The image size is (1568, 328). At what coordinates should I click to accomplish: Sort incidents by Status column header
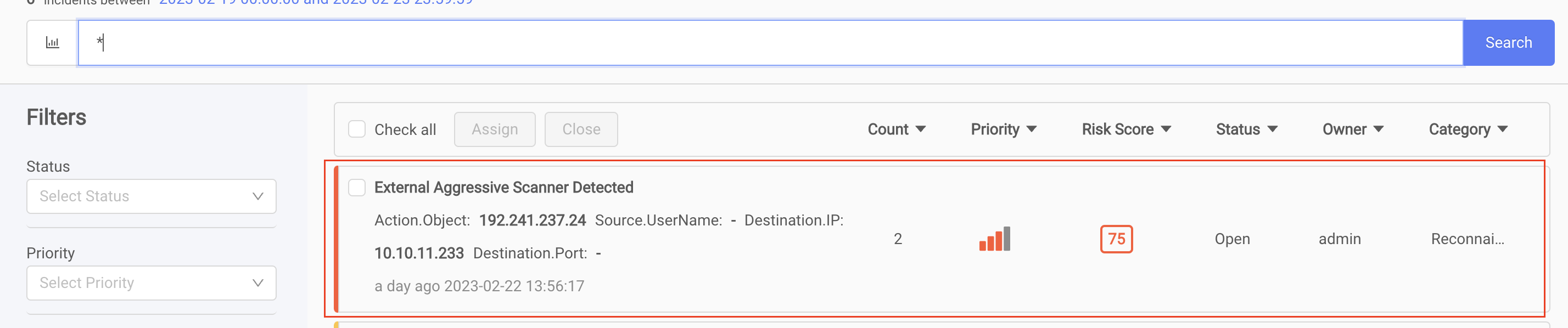pyautogui.click(x=1247, y=129)
